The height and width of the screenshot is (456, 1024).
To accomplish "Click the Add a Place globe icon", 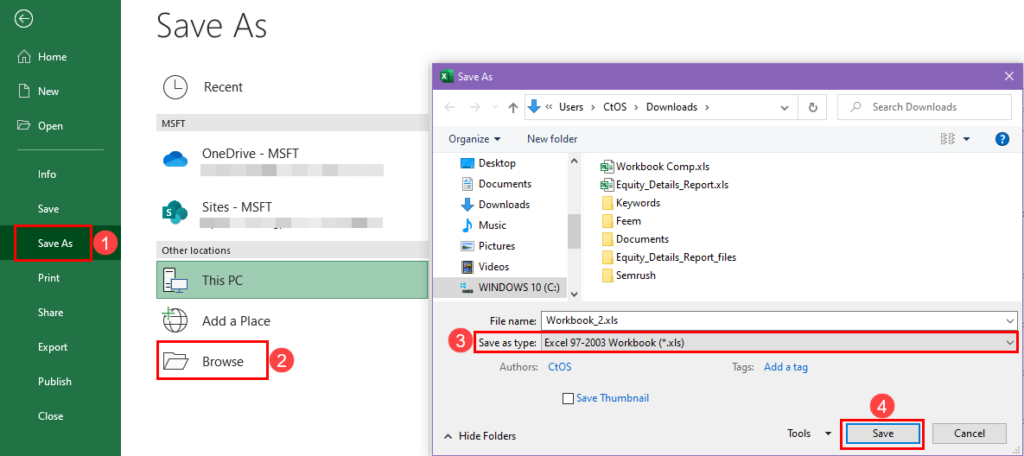I will (175, 320).
